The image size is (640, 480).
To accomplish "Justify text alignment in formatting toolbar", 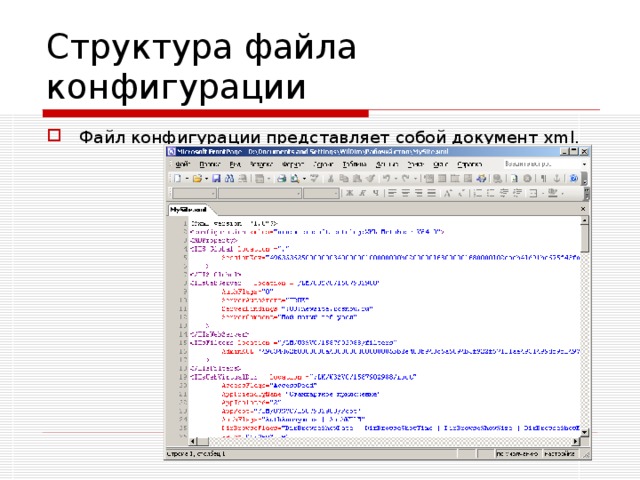I will 431,193.
